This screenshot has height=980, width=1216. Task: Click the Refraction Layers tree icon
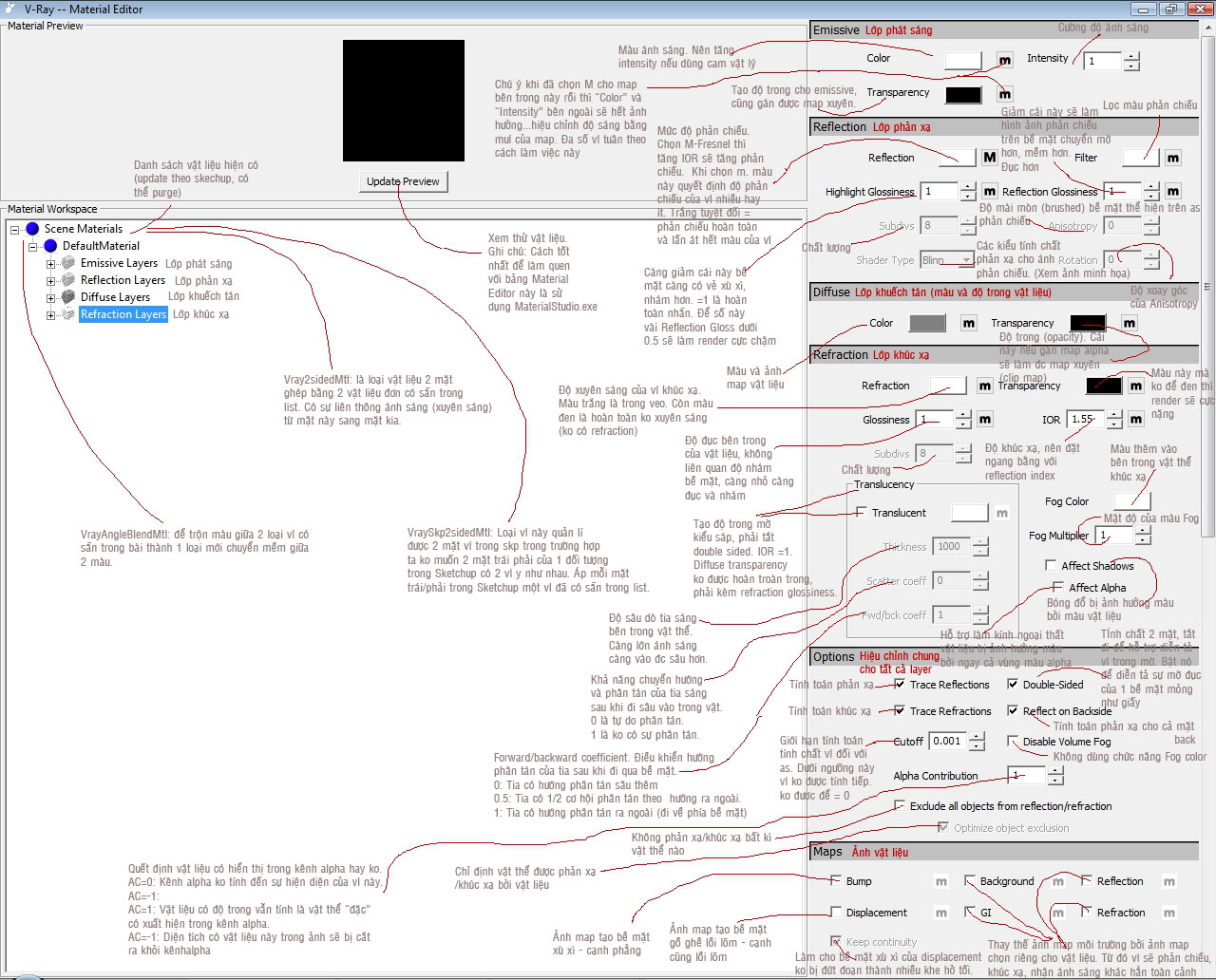pos(68,314)
